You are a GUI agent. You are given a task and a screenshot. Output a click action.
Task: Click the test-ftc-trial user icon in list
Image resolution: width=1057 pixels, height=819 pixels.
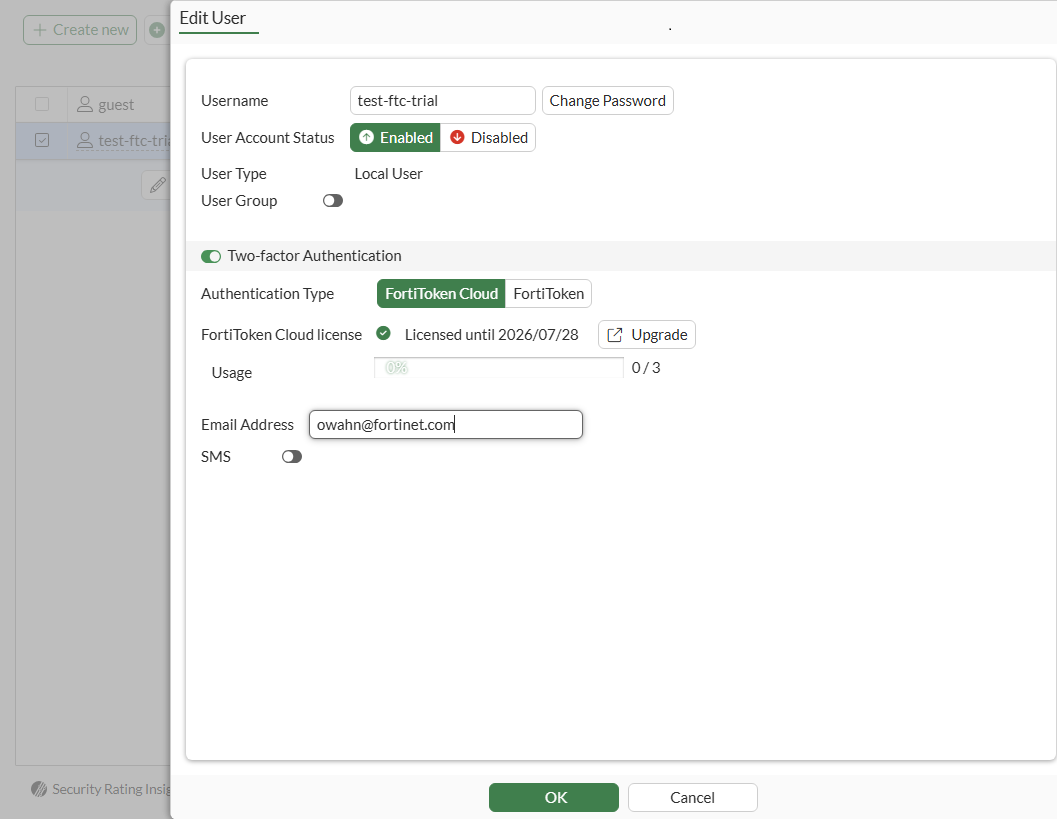click(x=85, y=141)
